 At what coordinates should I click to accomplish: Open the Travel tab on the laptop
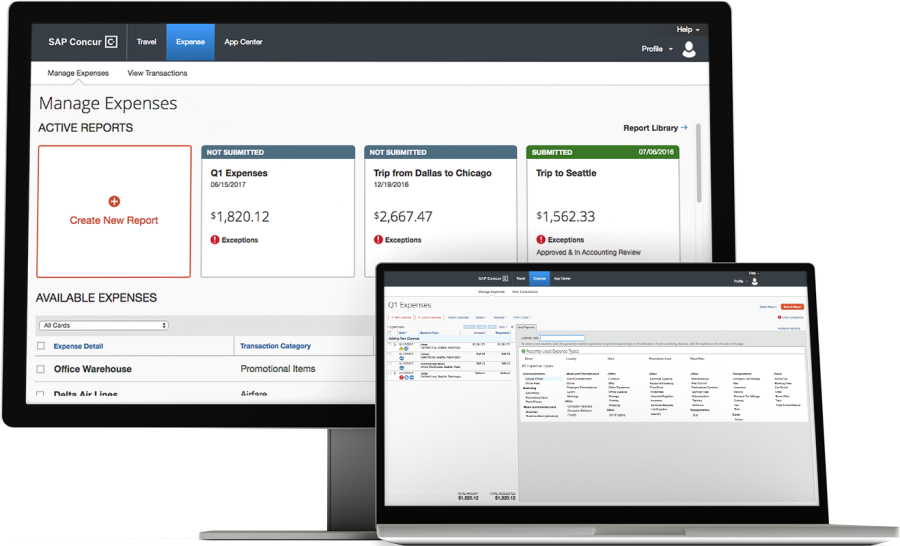(521, 278)
